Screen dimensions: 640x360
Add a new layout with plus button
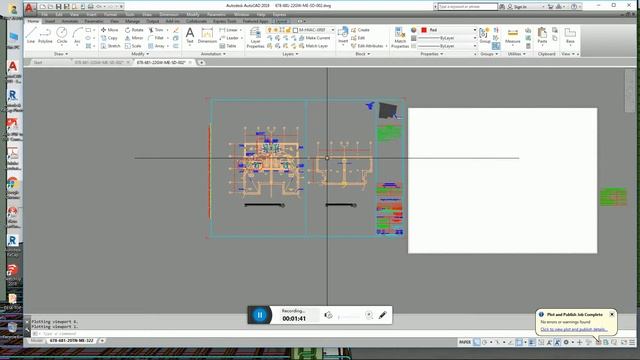[102, 340]
